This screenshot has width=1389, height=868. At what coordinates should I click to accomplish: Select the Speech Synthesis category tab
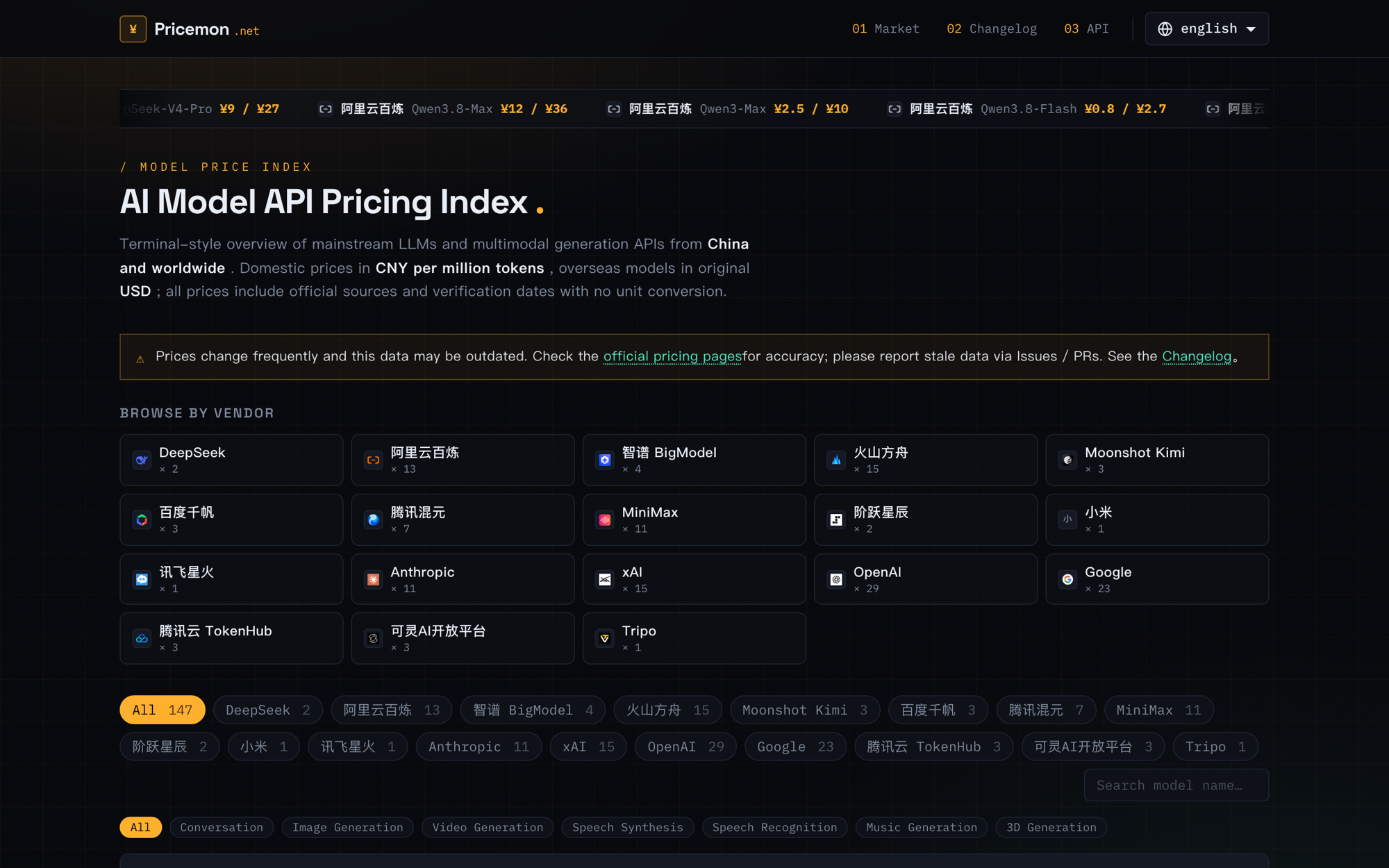click(x=628, y=827)
